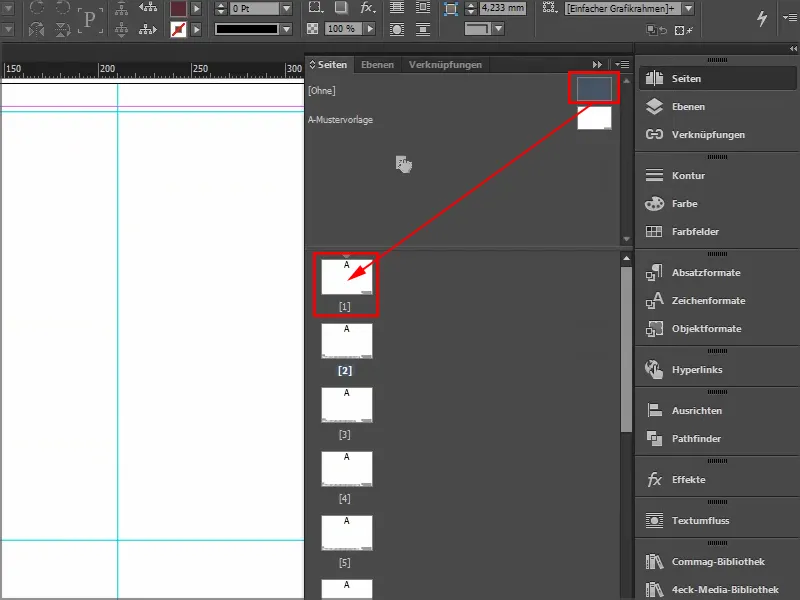Open stroke style line dropdown
Screen dimensions: 800x600
pyautogui.click(x=287, y=29)
